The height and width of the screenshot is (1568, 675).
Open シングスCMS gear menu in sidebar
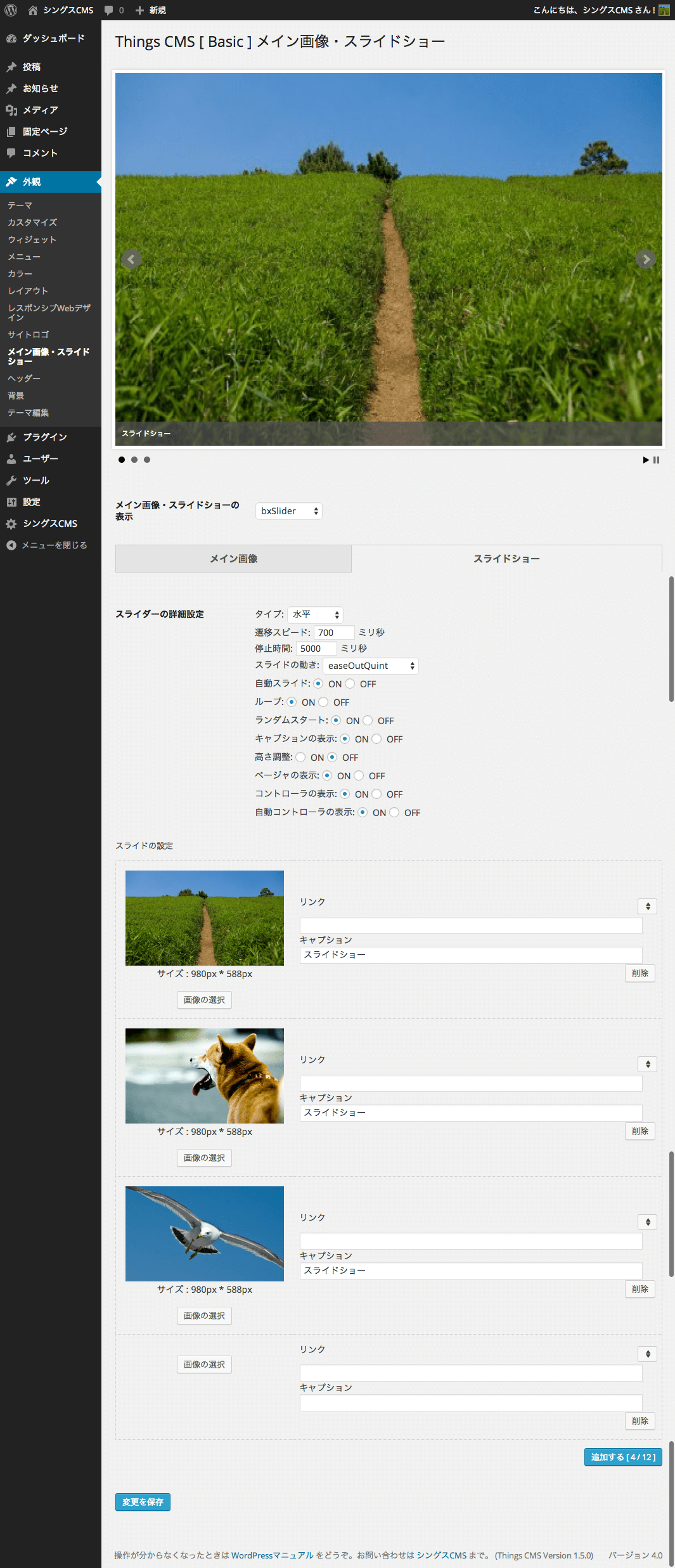(51, 523)
